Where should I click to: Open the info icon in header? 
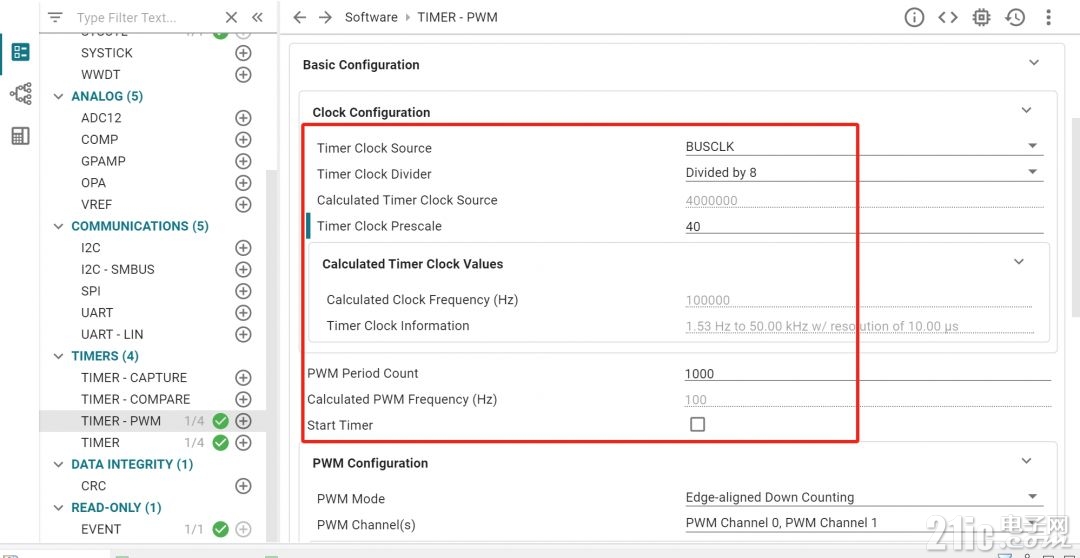coord(914,17)
